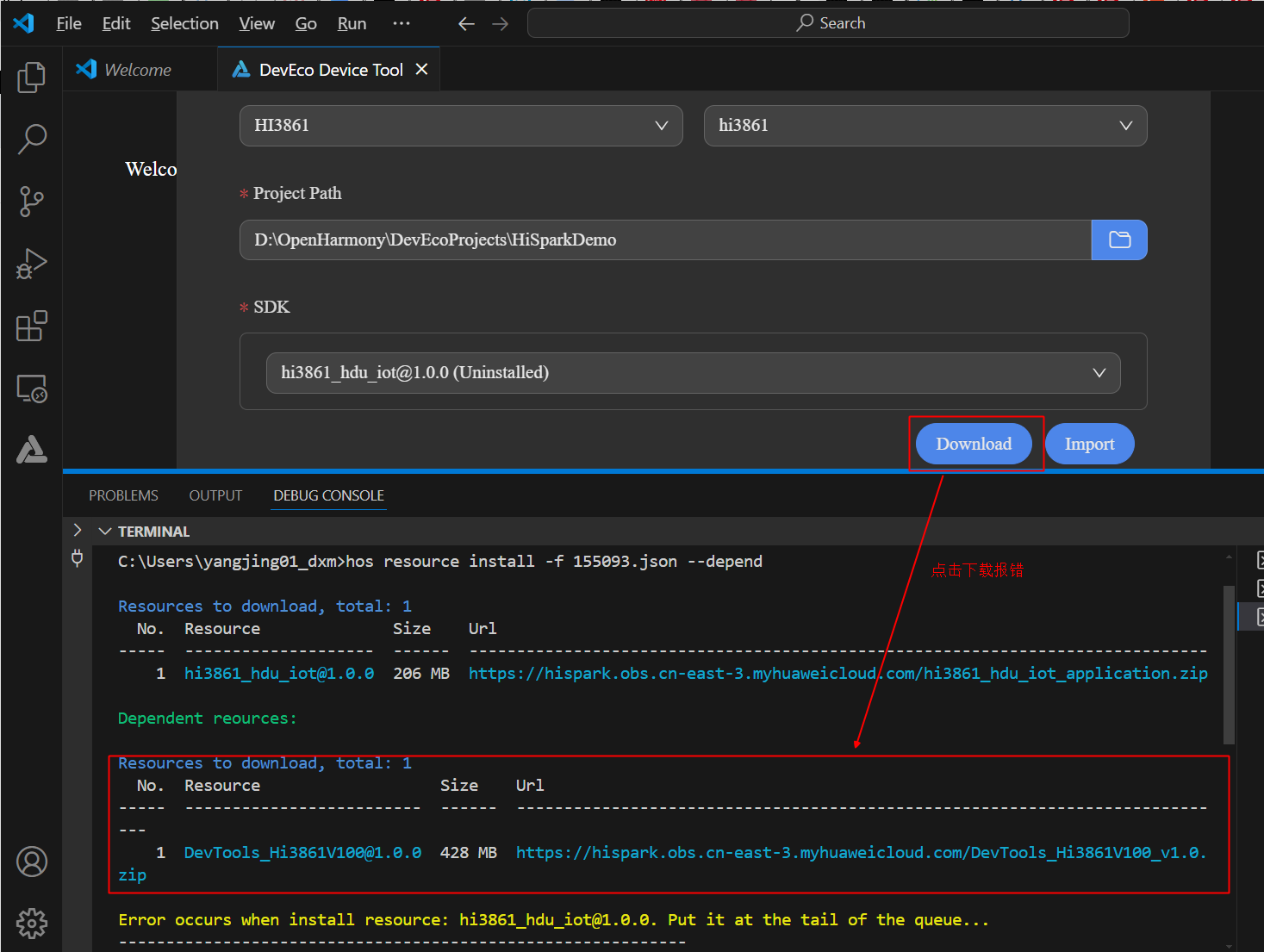
Task: Open the View menu
Action: click(257, 23)
